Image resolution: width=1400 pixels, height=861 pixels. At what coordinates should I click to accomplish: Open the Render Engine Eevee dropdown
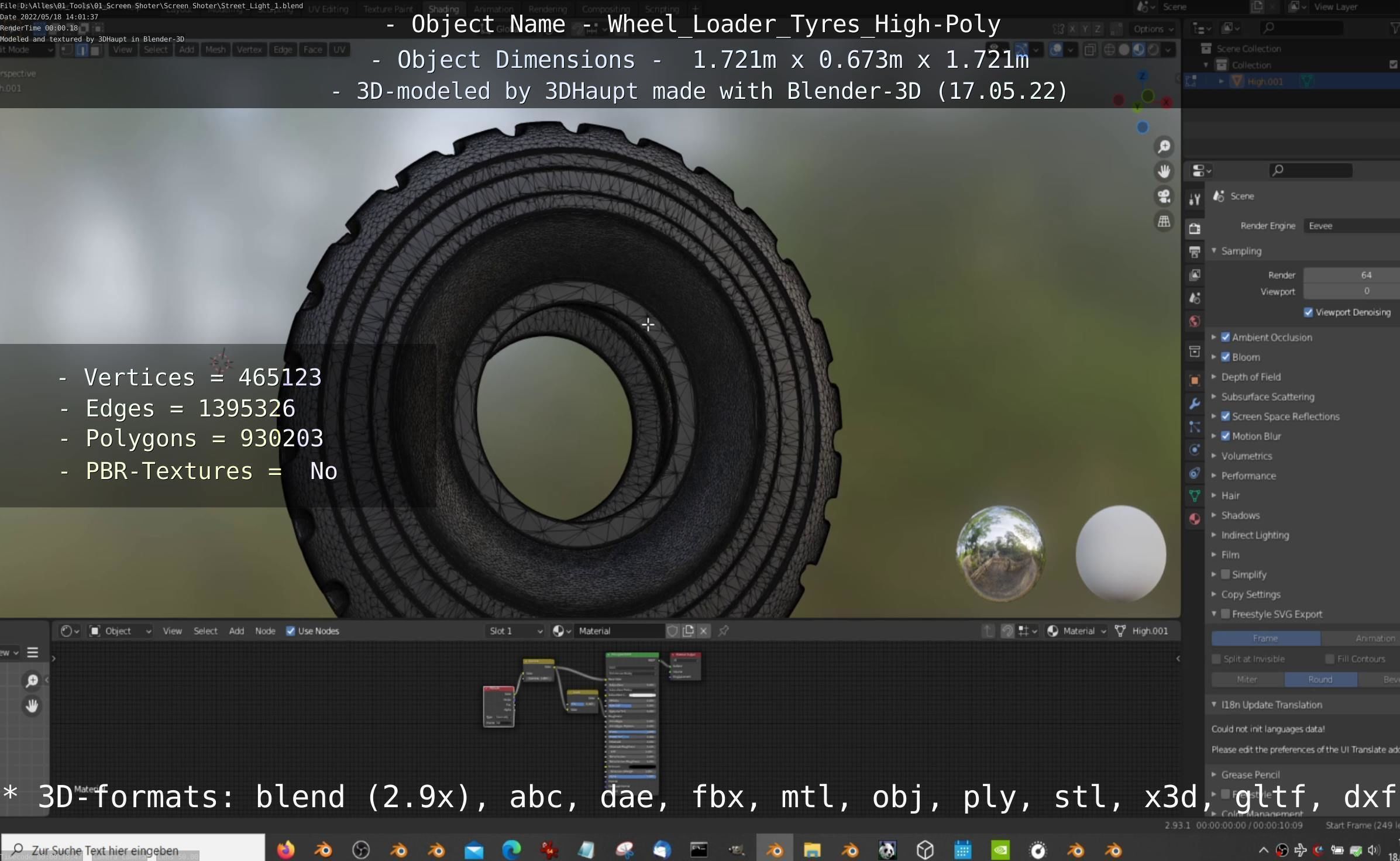point(1351,226)
